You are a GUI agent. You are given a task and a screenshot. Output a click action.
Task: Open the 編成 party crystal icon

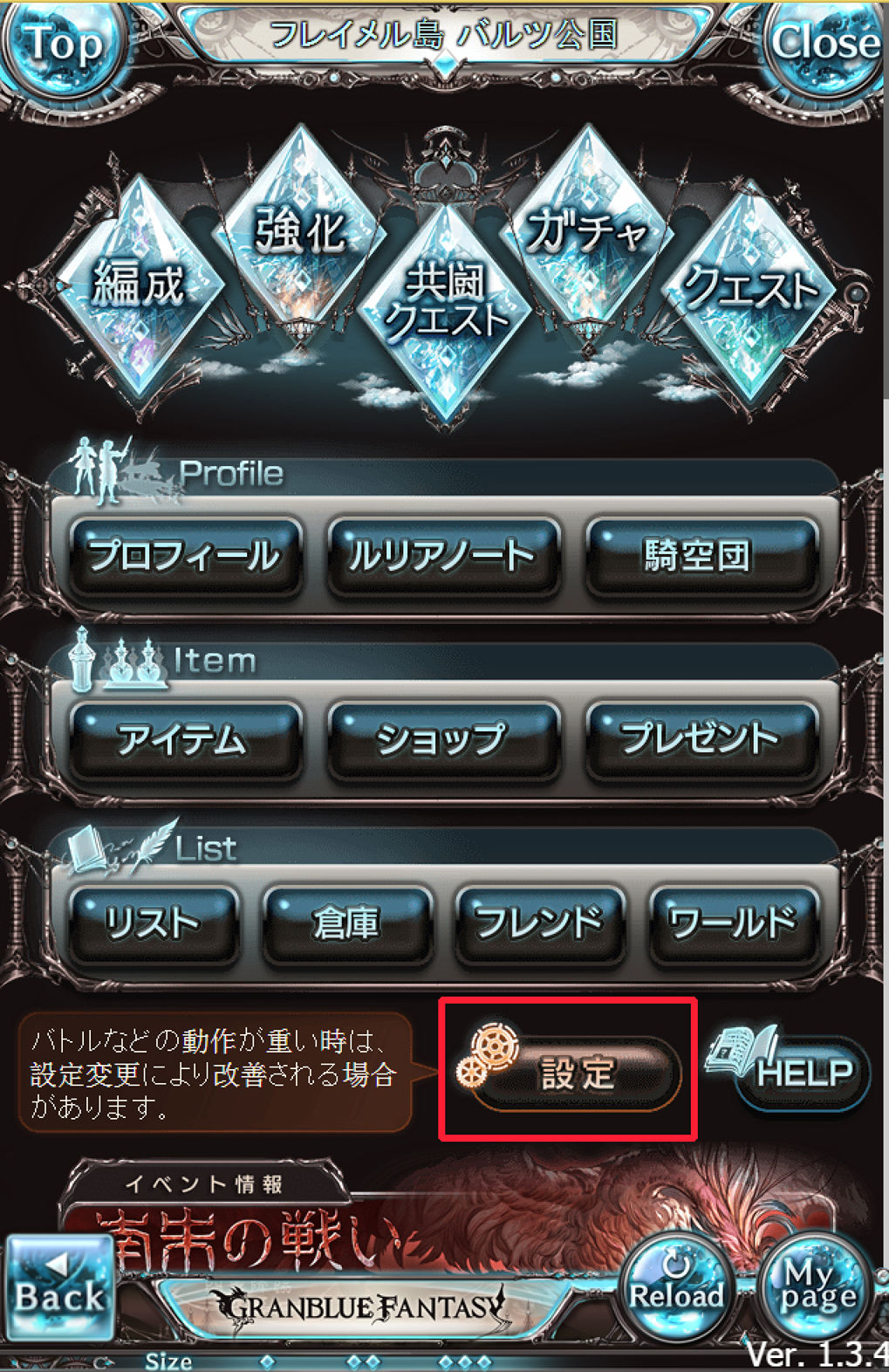pos(140,284)
